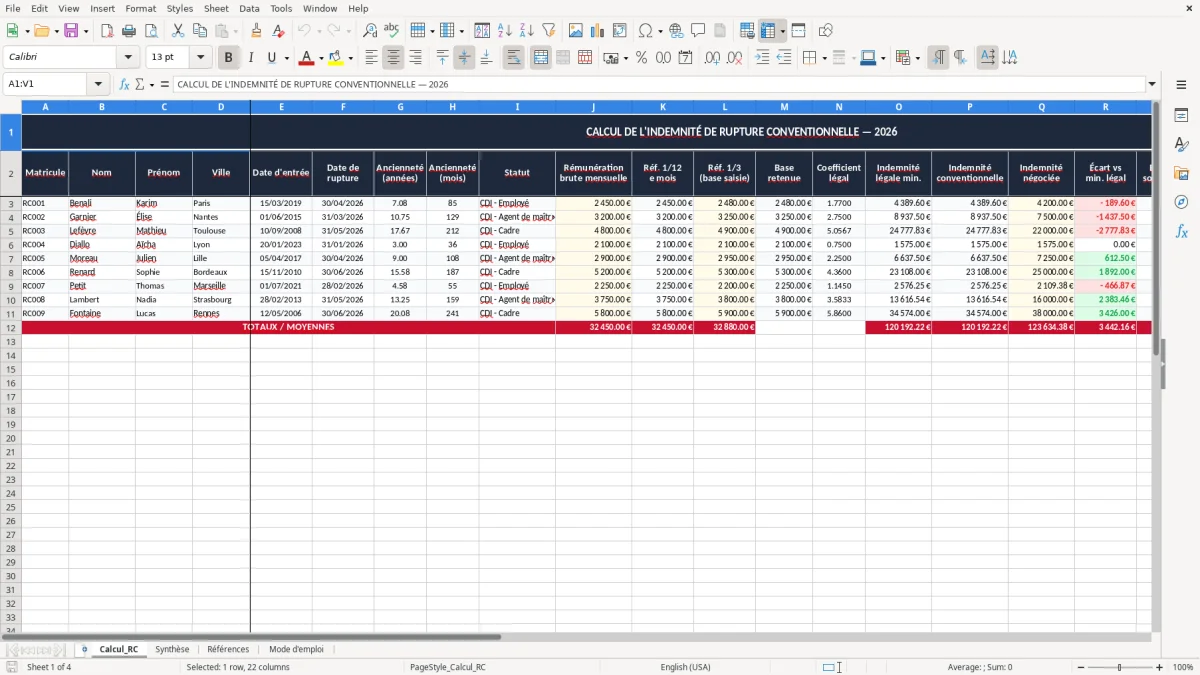Toggle Underline formatting
Viewport: 1200px width, 675px height.
(272, 58)
